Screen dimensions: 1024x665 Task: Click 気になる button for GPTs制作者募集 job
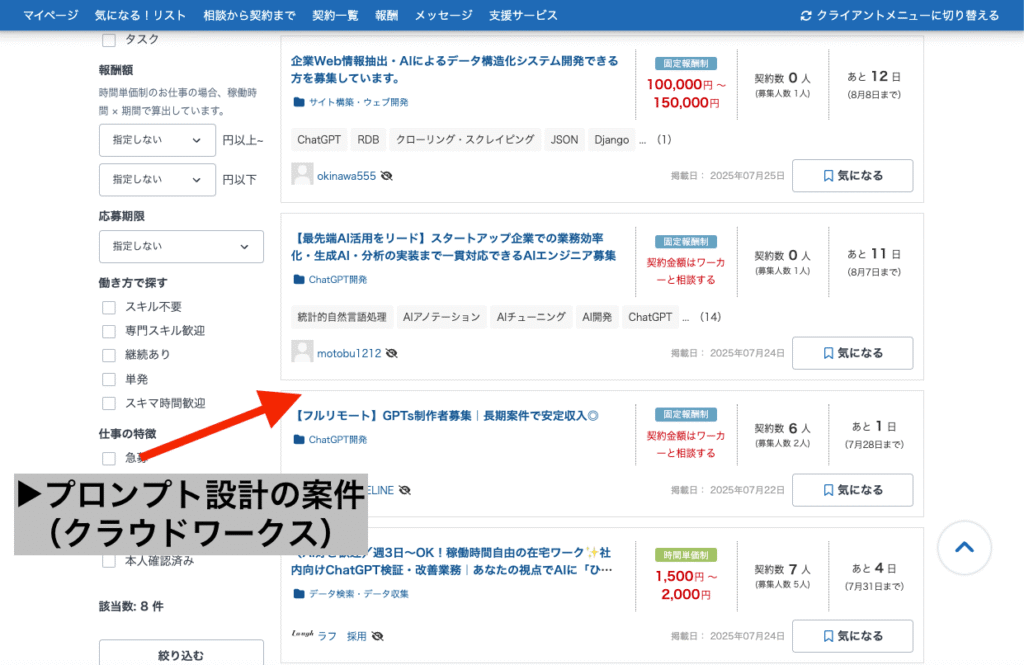(x=852, y=490)
